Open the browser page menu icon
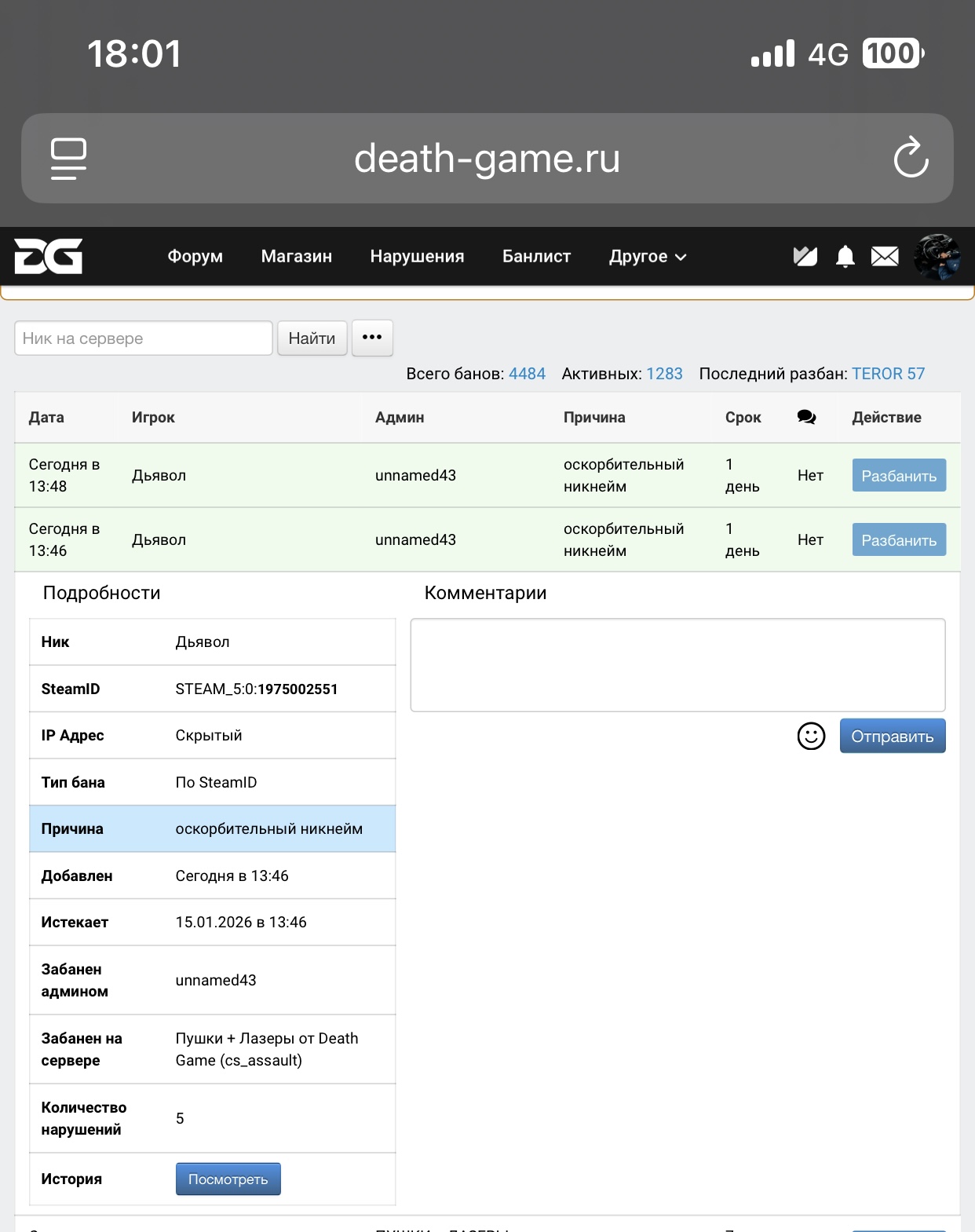The image size is (975, 1232). click(x=68, y=158)
